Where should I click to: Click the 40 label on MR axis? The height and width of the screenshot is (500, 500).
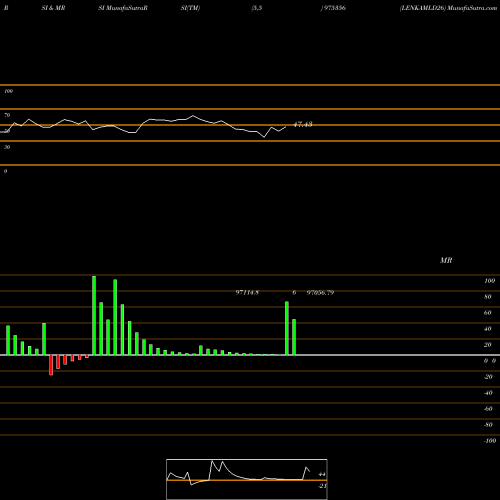tap(488, 329)
